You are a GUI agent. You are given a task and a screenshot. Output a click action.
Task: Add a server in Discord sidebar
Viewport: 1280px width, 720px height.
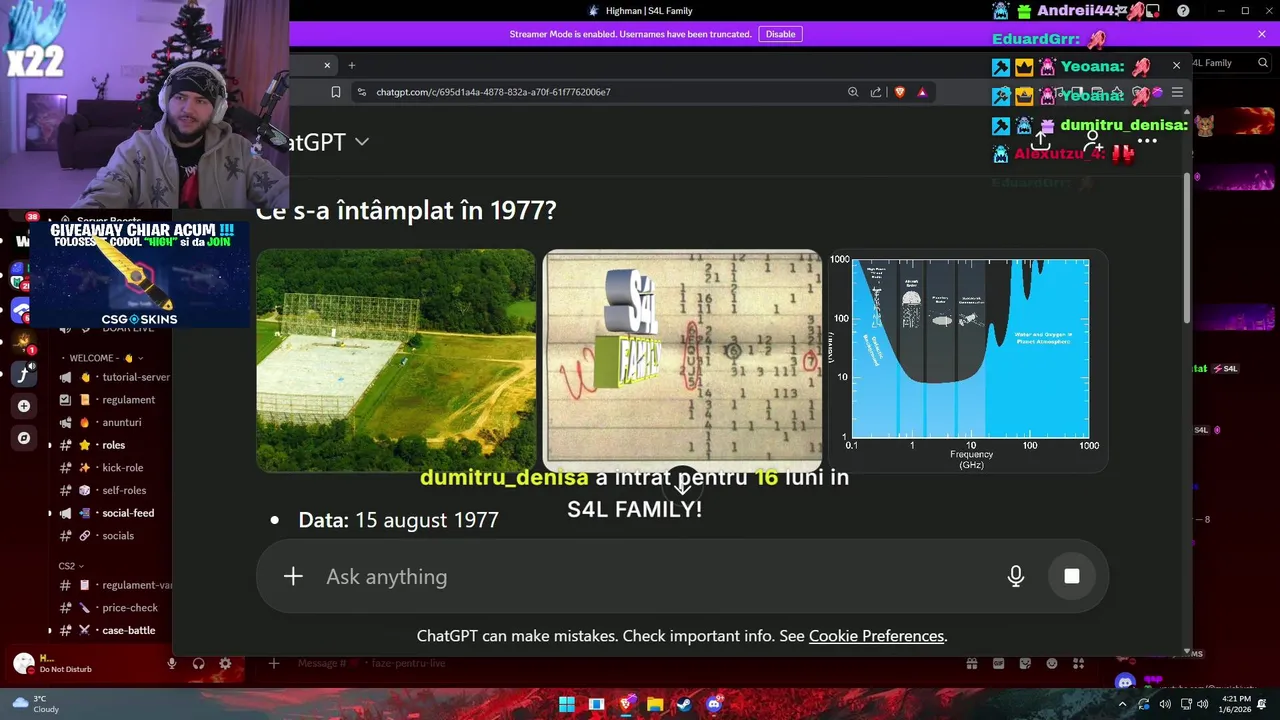24,406
